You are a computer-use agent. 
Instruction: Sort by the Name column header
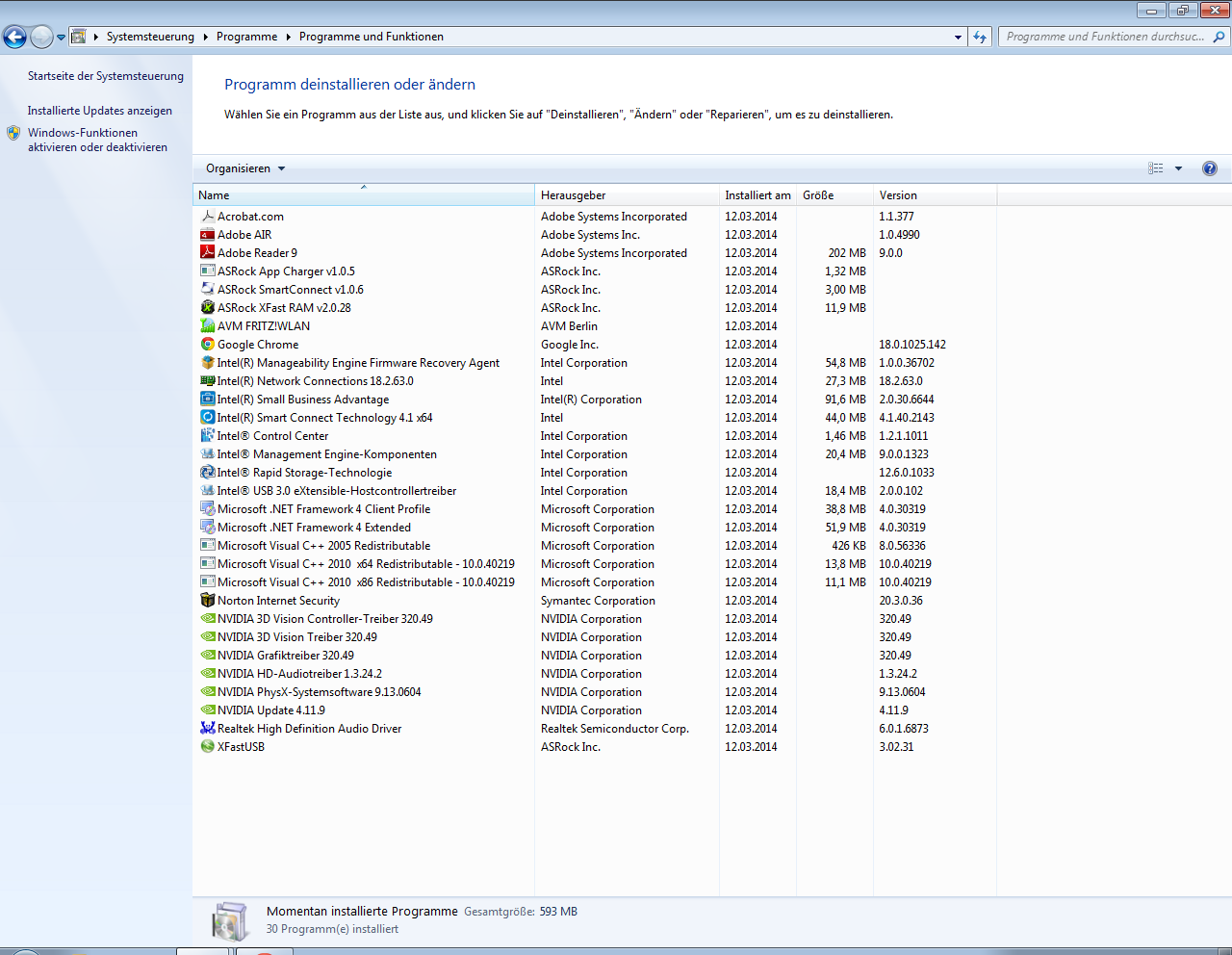click(x=364, y=194)
